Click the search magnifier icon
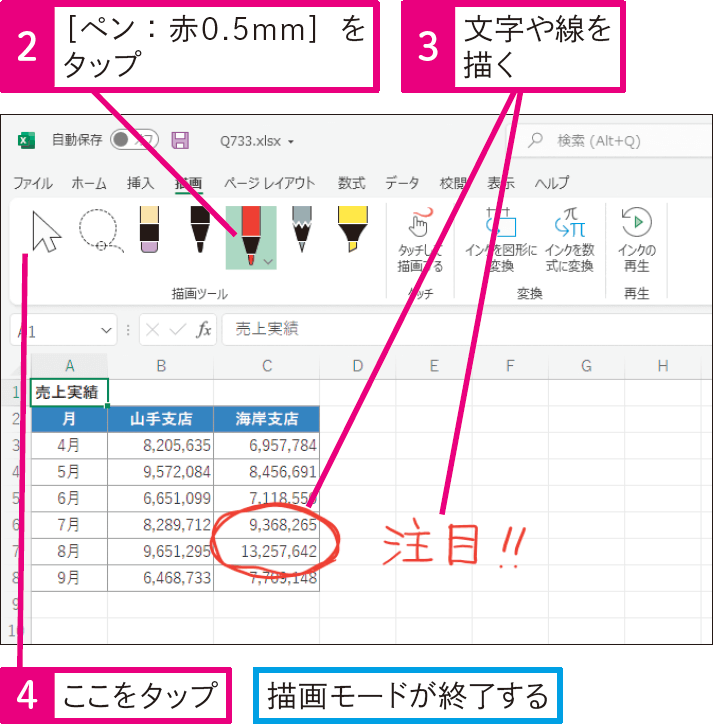The image size is (713, 724). pyautogui.click(x=535, y=140)
